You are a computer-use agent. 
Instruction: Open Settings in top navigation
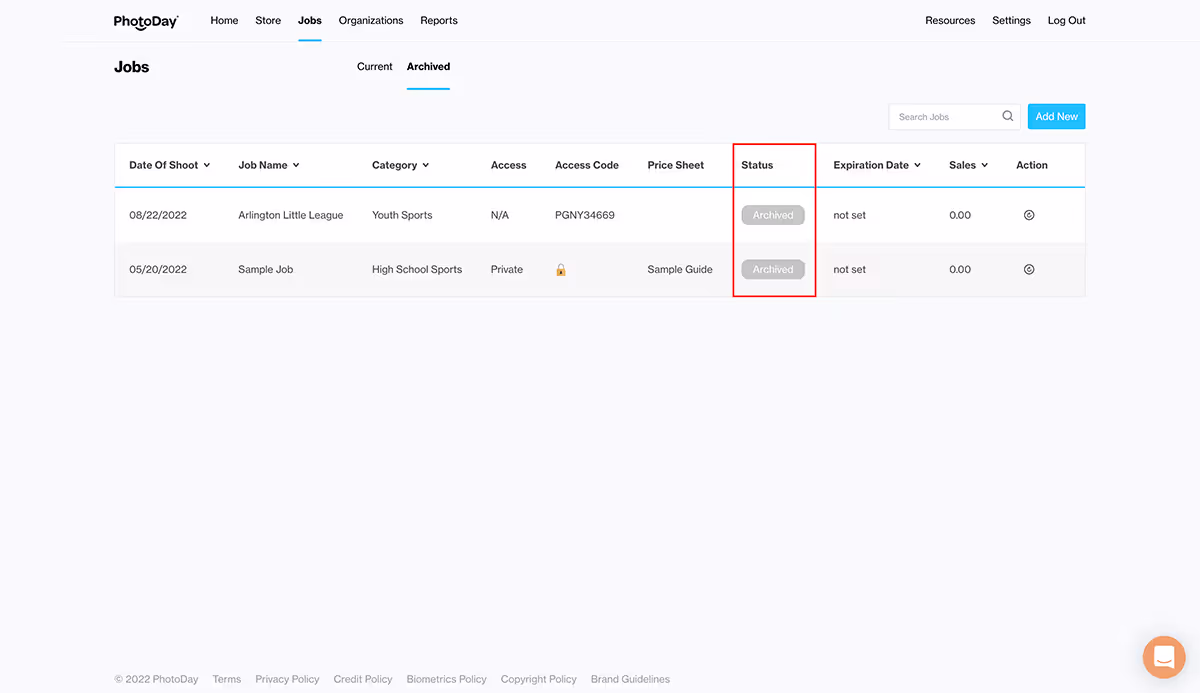click(x=1011, y=20)
